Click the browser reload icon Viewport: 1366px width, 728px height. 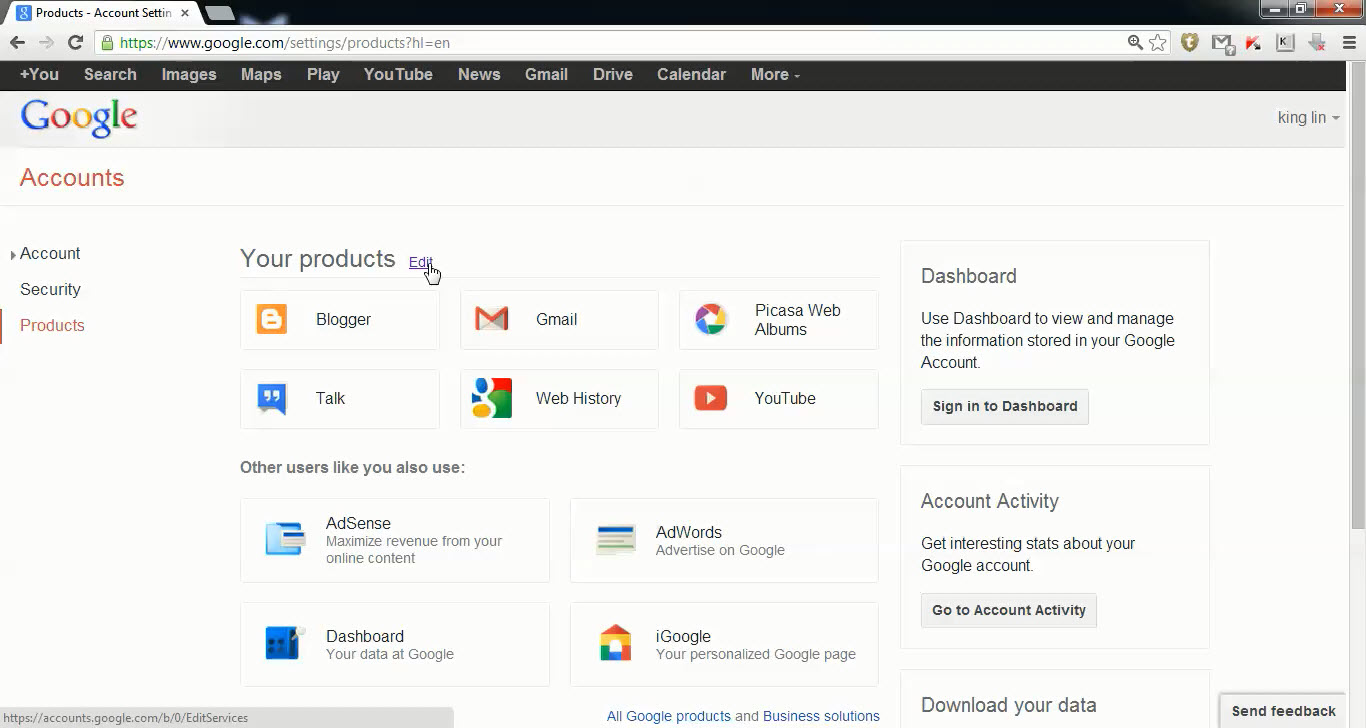75,42
